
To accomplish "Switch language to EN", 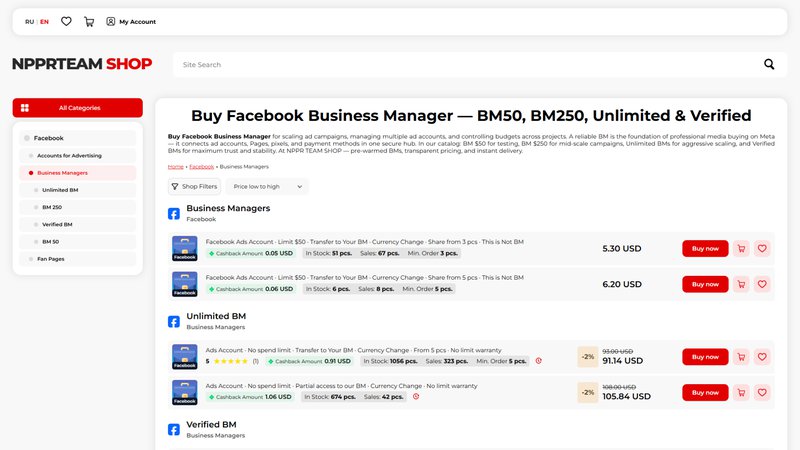I will (x=44, y=21).
